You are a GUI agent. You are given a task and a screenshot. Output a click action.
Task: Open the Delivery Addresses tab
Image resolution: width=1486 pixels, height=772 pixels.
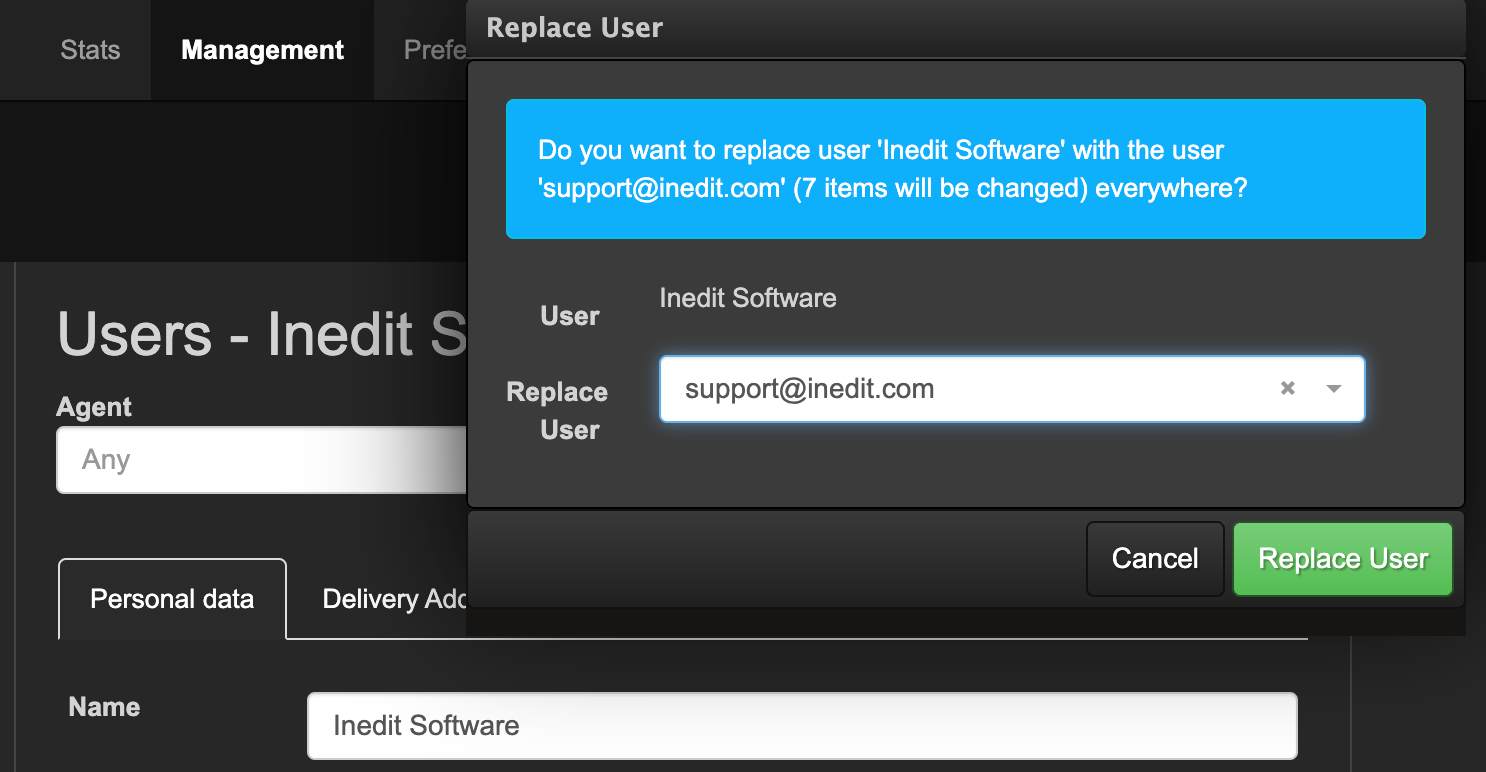click(x=395, y=599)
